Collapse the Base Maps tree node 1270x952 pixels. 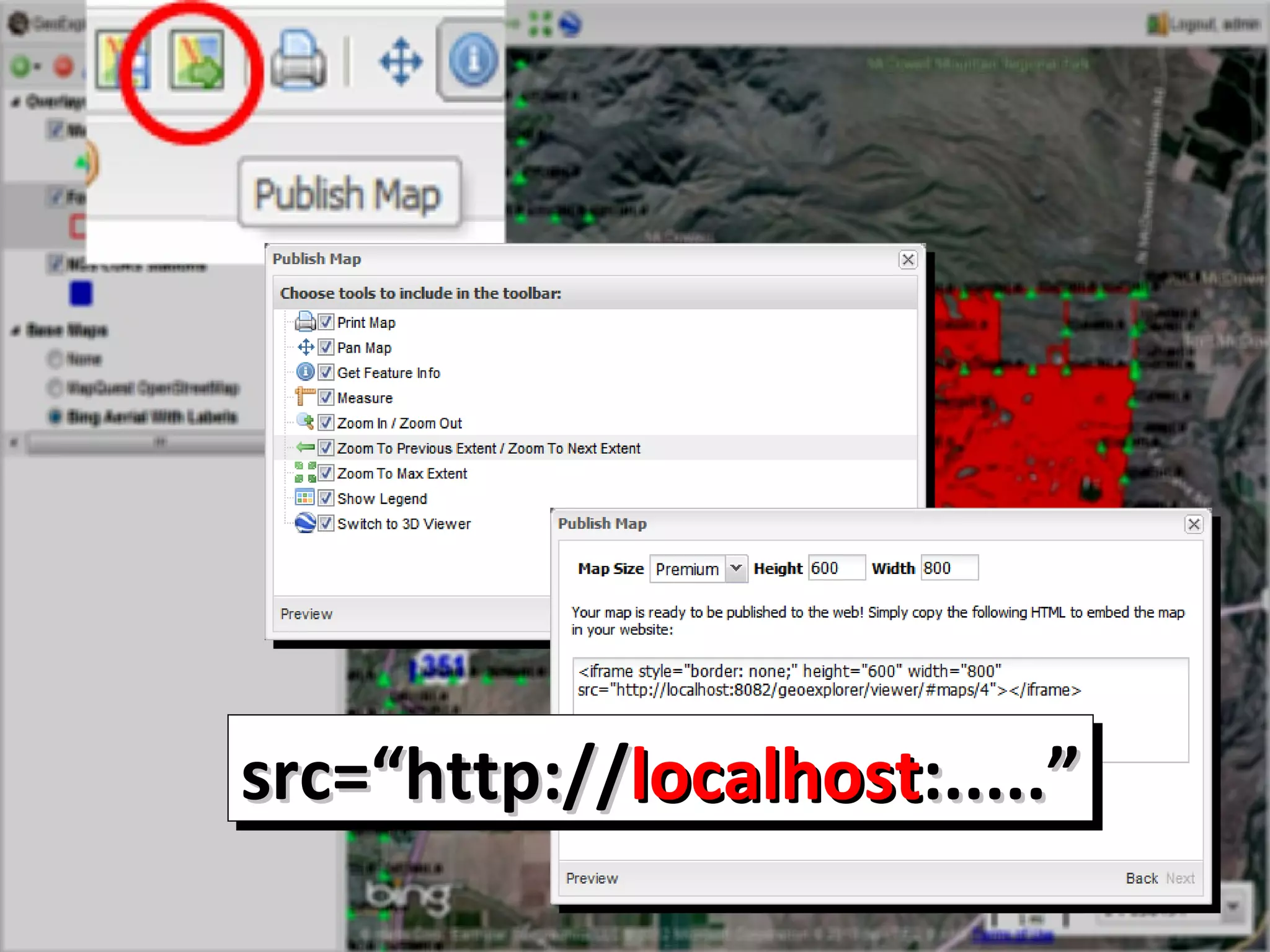click(16, 330)
